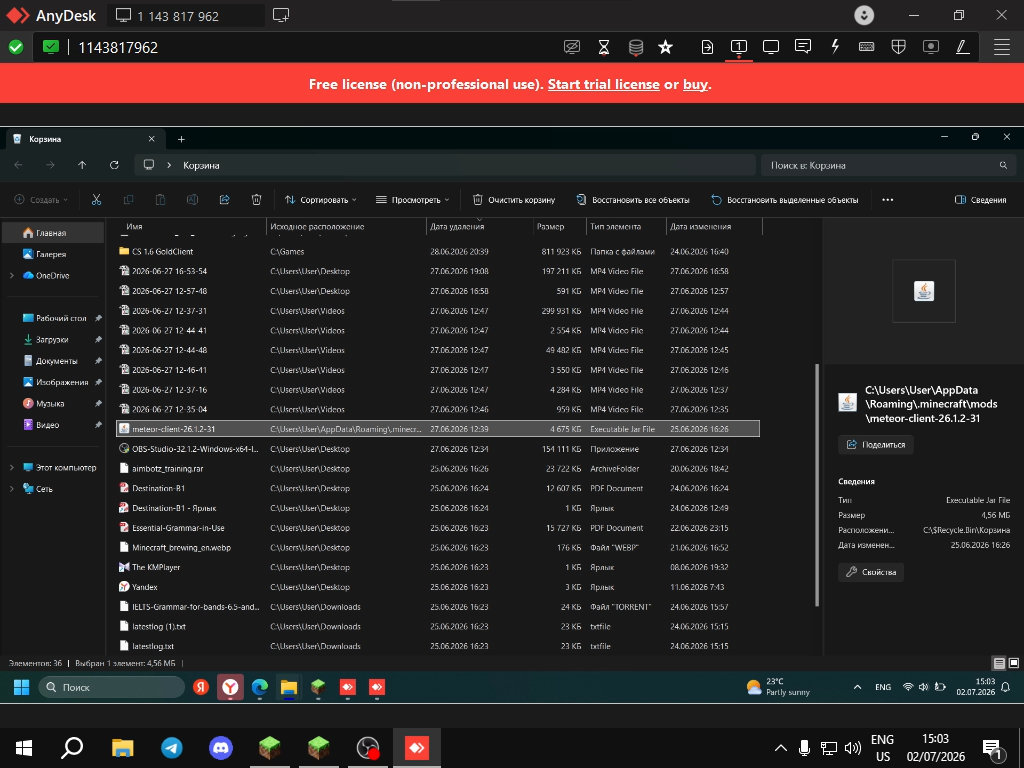Select the The KMPlayer shortcut row
Viewport: 1024px width, 768px height.
pyautogui.click(x=438, y=567)
